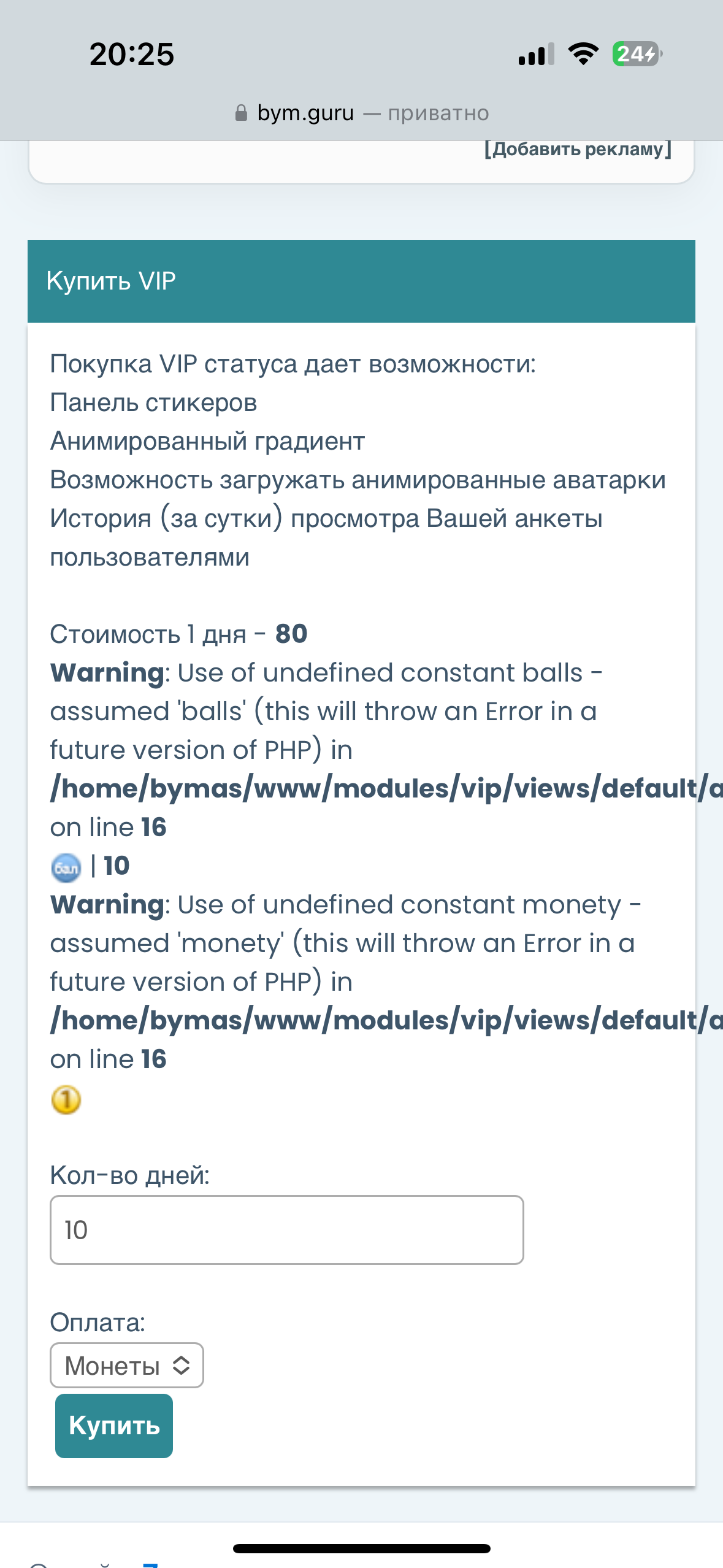Image resolution: width=723 pixels, height=1568 pixels.
Task: Focus the Кол-во дней input field
Action: (x=286, y=1229)
